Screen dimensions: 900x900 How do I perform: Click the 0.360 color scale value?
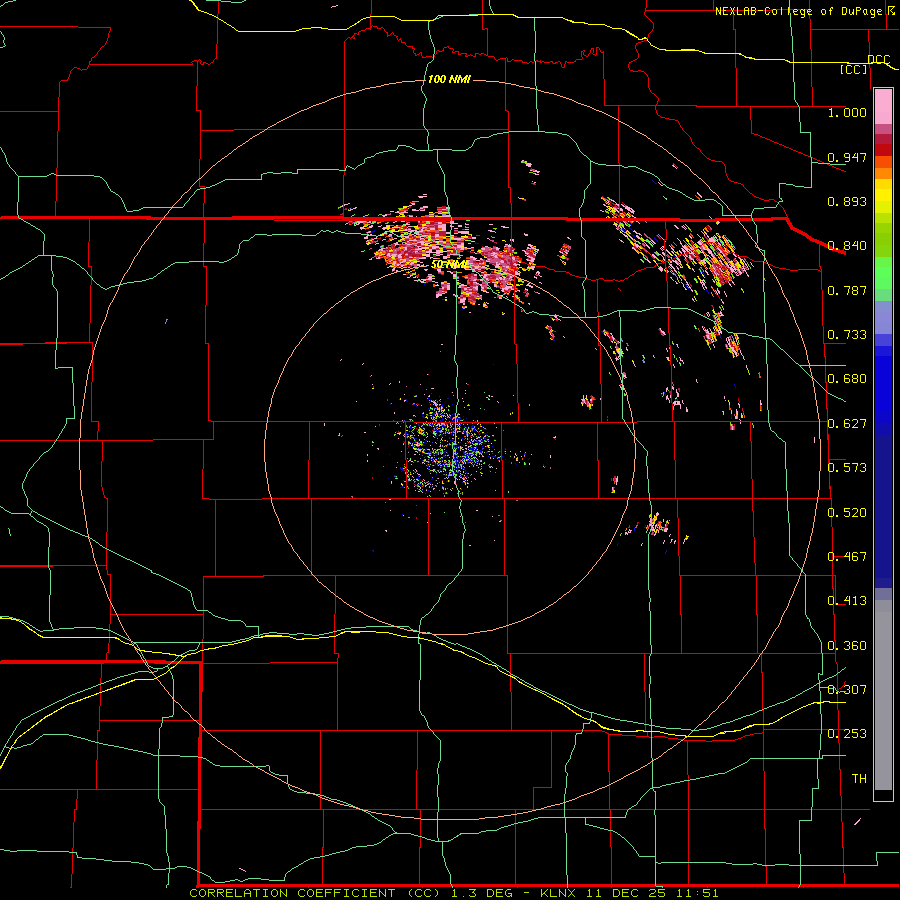[847, 645]
